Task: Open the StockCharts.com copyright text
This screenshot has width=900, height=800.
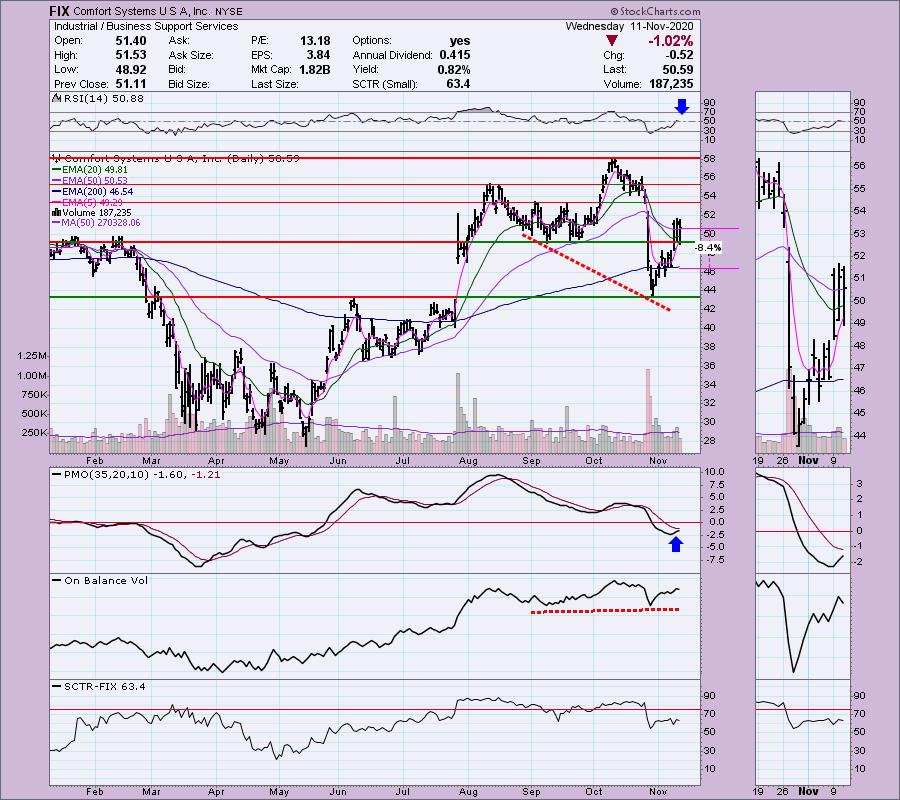Action: [x=655, y=11]
